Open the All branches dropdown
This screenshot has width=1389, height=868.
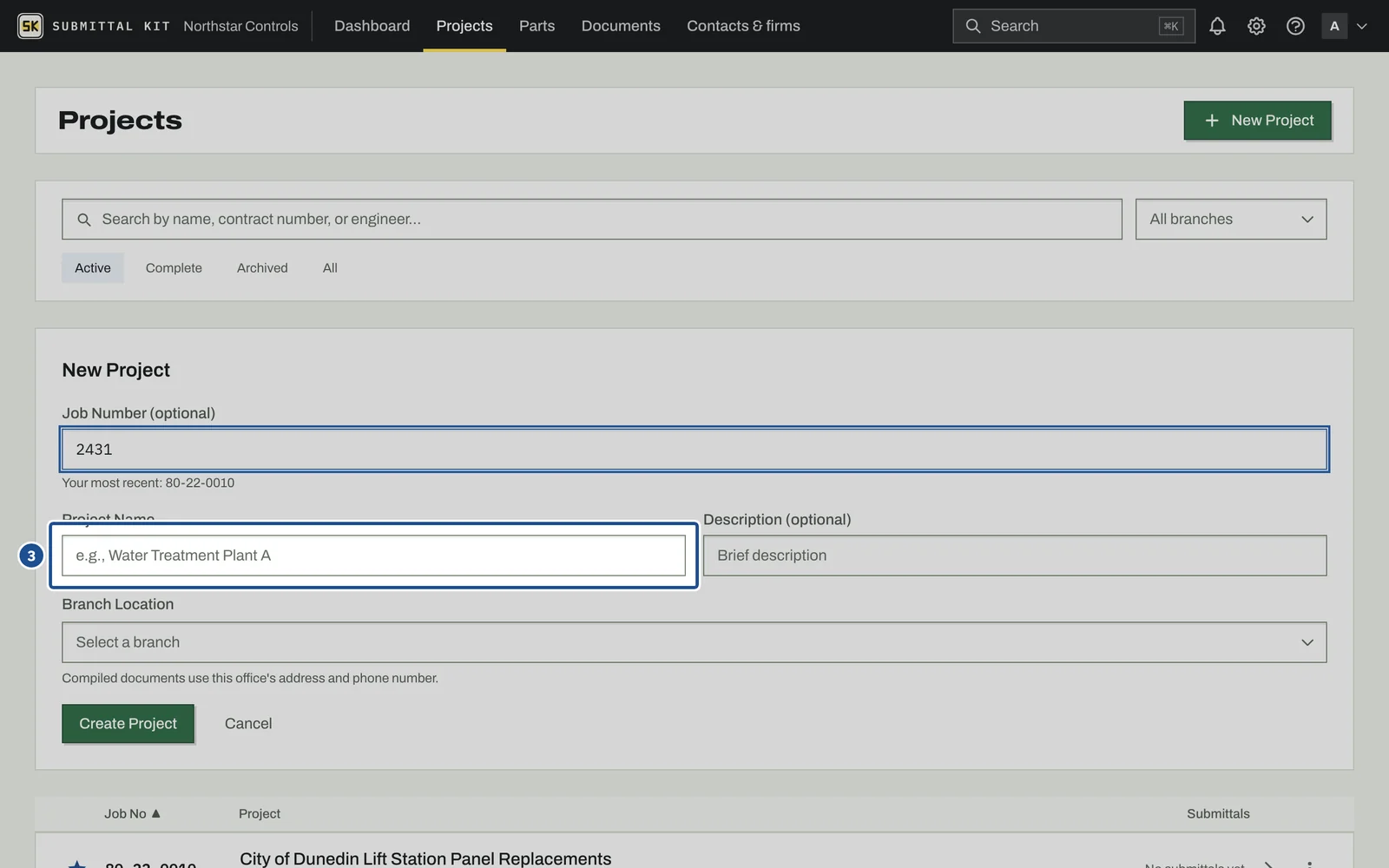pos(1231,220)
